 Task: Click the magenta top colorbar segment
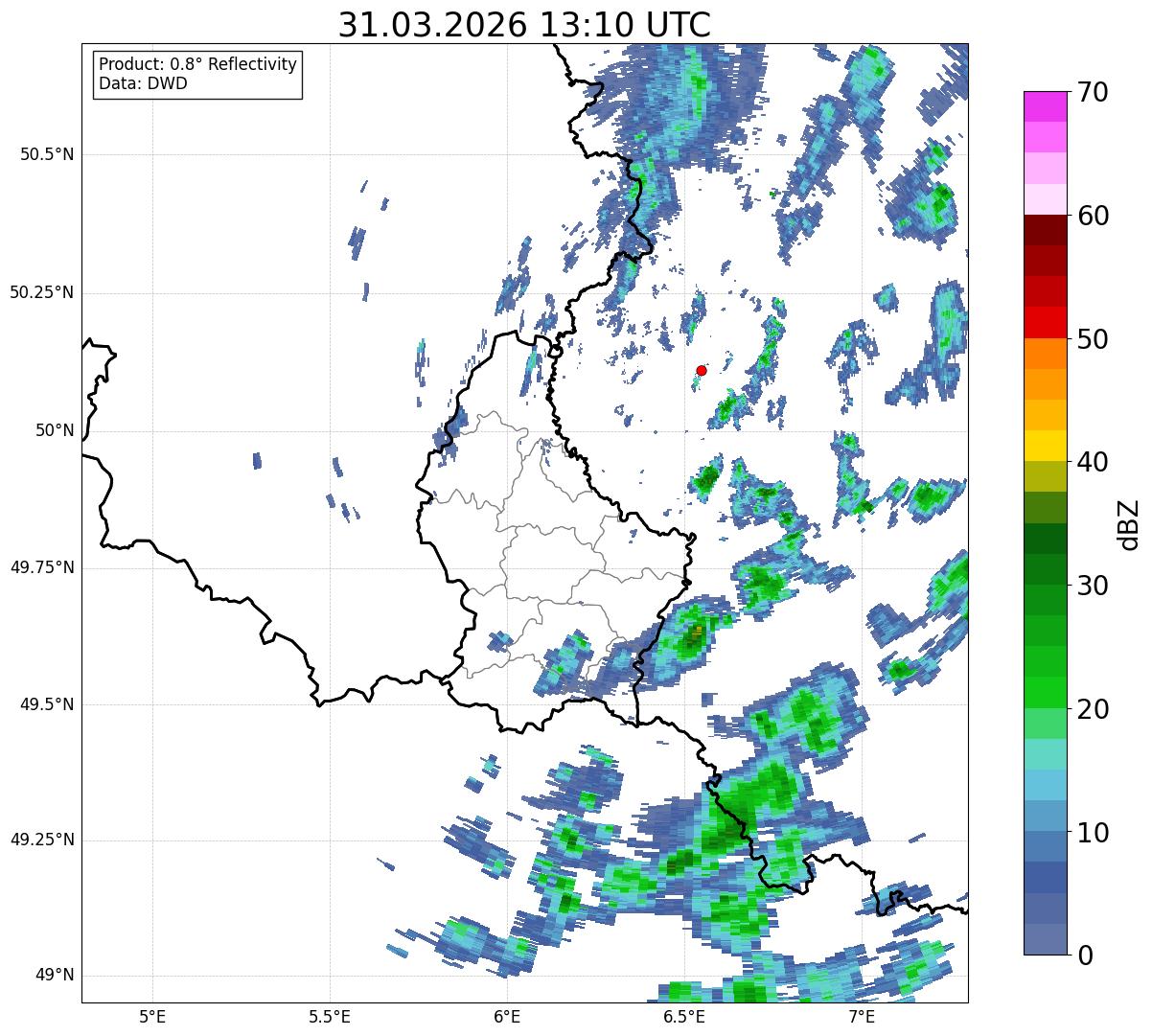coord(1045,106)
